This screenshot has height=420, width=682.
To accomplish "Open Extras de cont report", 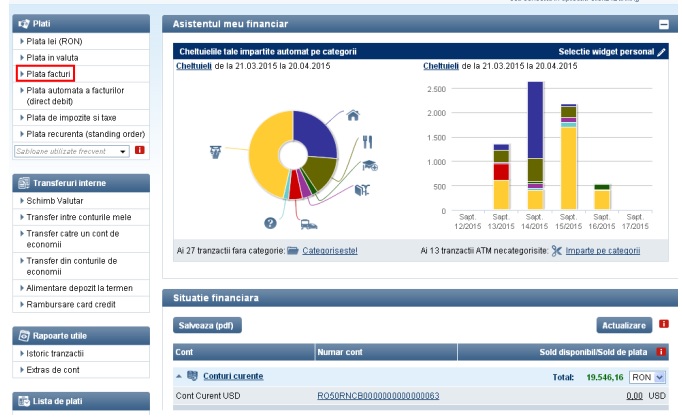I will pos(53,370).
